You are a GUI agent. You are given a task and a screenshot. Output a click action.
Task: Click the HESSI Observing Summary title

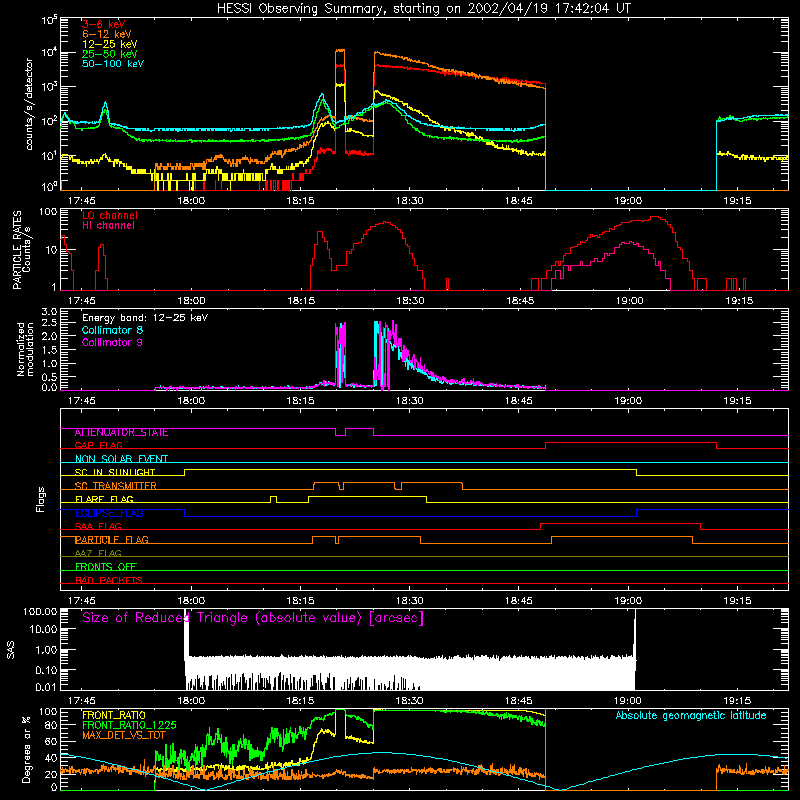click(423, 8)
